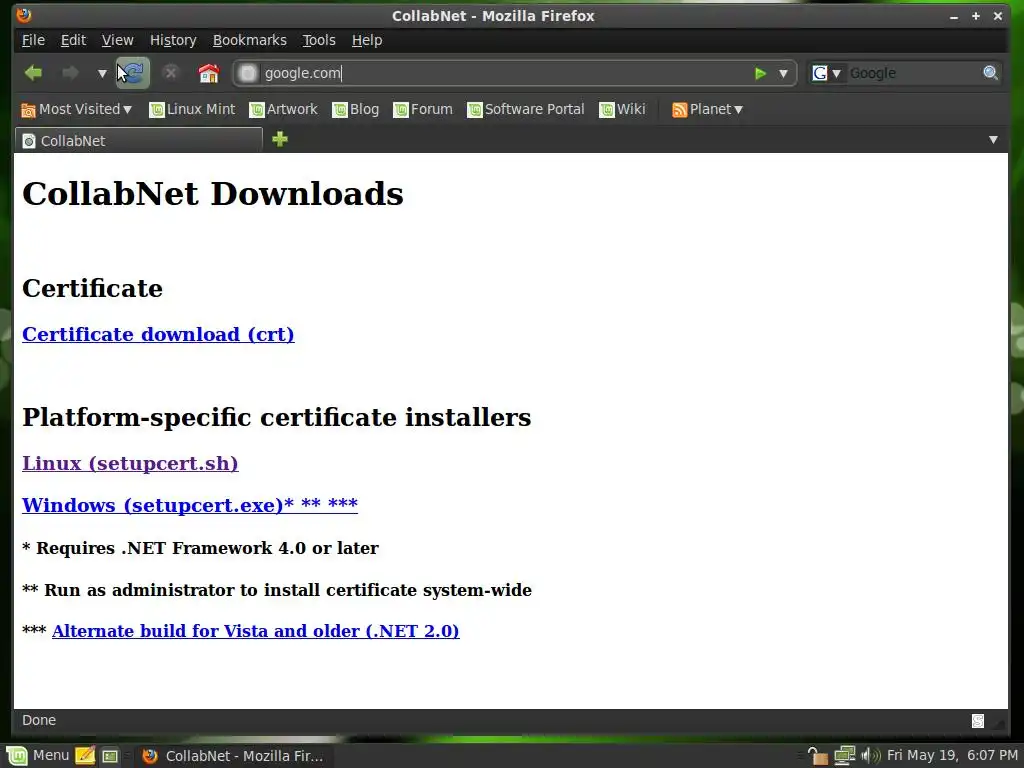Click the Stop loading button
Screen dimensions: 1024x768
(170, 72)
